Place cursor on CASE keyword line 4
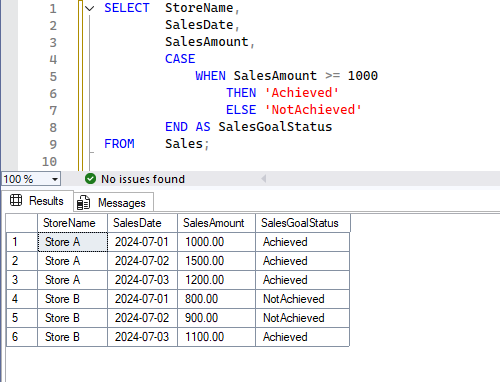Image resolution: width=500 pixels, height=382 pixels. (180, 59)
